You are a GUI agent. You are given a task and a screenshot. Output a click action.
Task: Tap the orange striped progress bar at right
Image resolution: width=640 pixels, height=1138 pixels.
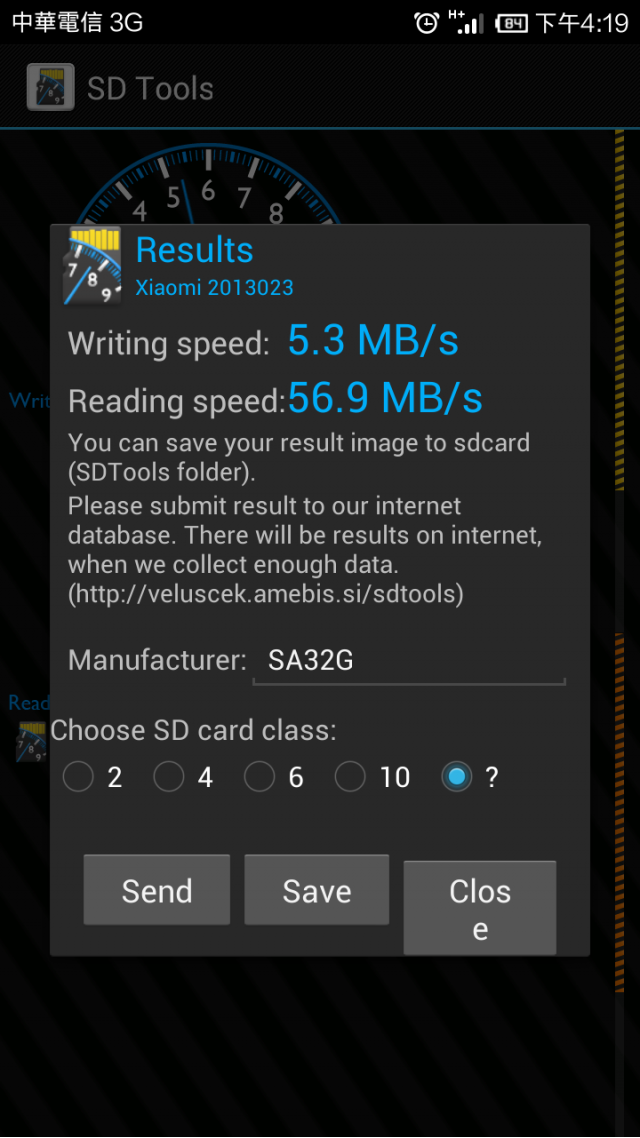[619, 813]
